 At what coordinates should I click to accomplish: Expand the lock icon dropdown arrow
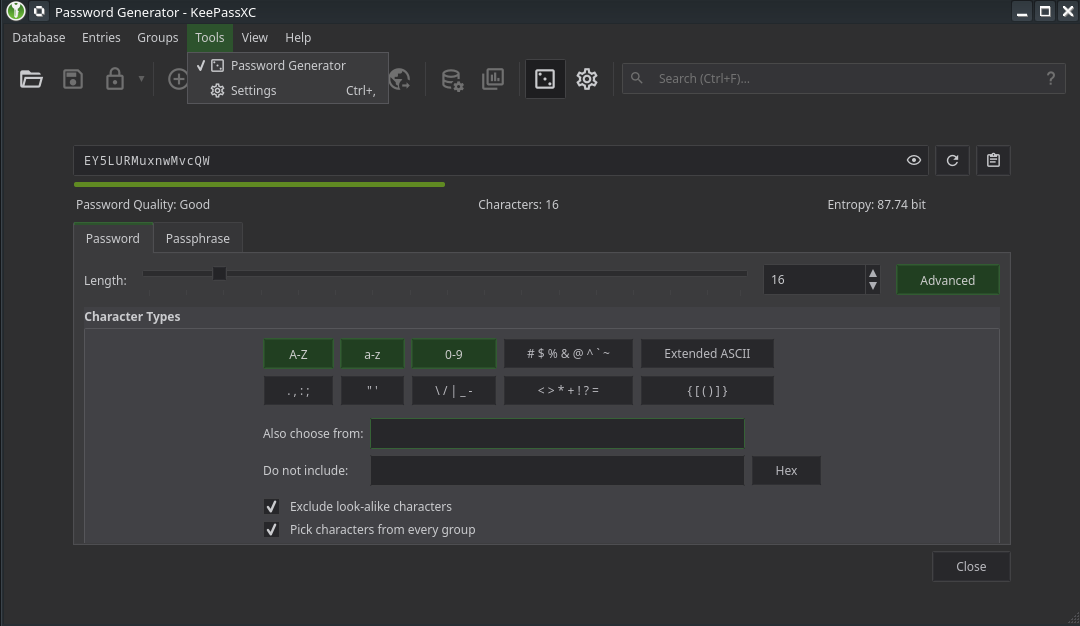[x=141, y=79]
